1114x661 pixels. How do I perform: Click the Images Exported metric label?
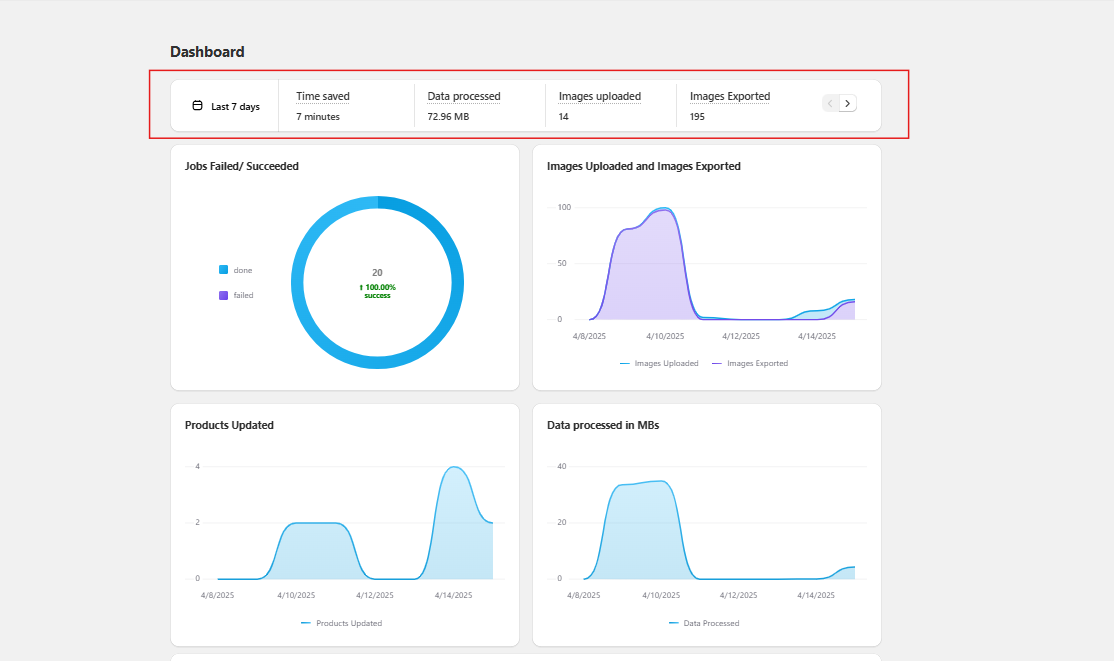coord(730,96)
